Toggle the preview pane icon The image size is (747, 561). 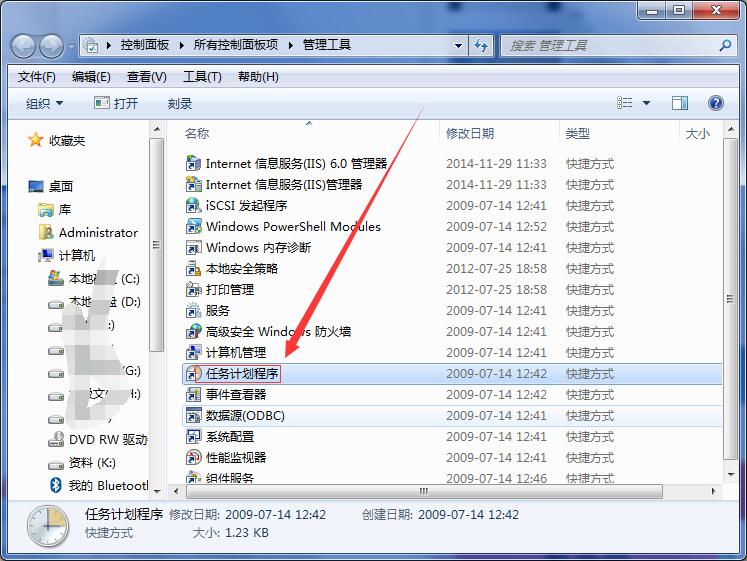point(679,103)
